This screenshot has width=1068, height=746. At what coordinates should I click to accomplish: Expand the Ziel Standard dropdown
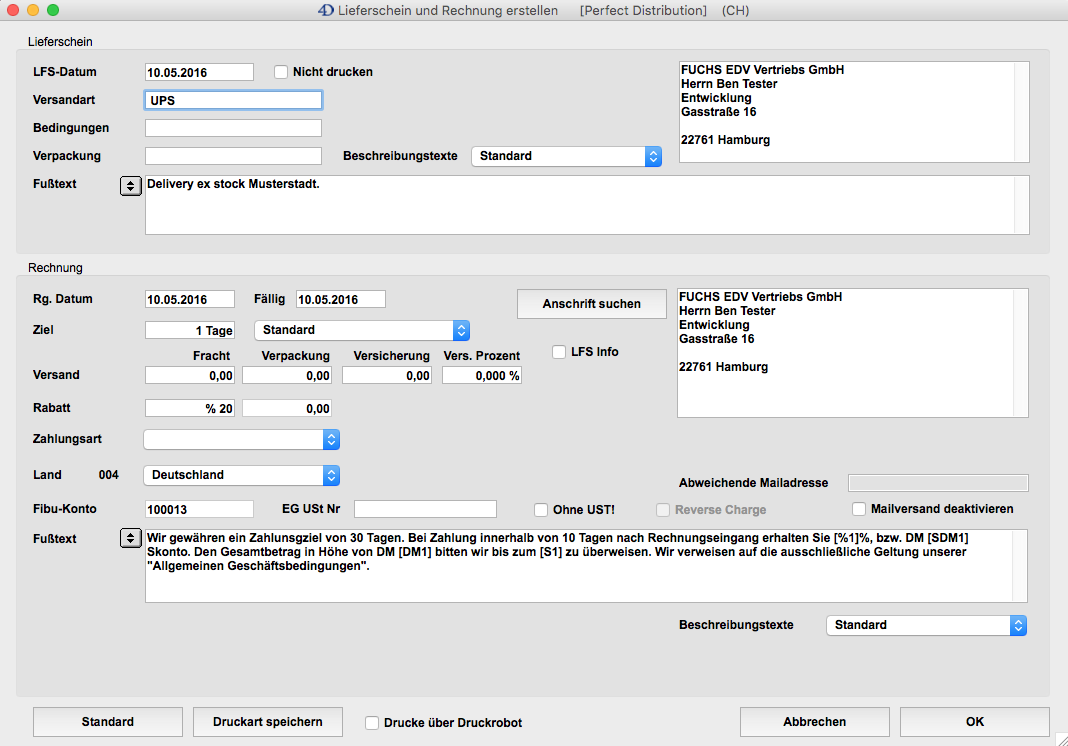361,330
